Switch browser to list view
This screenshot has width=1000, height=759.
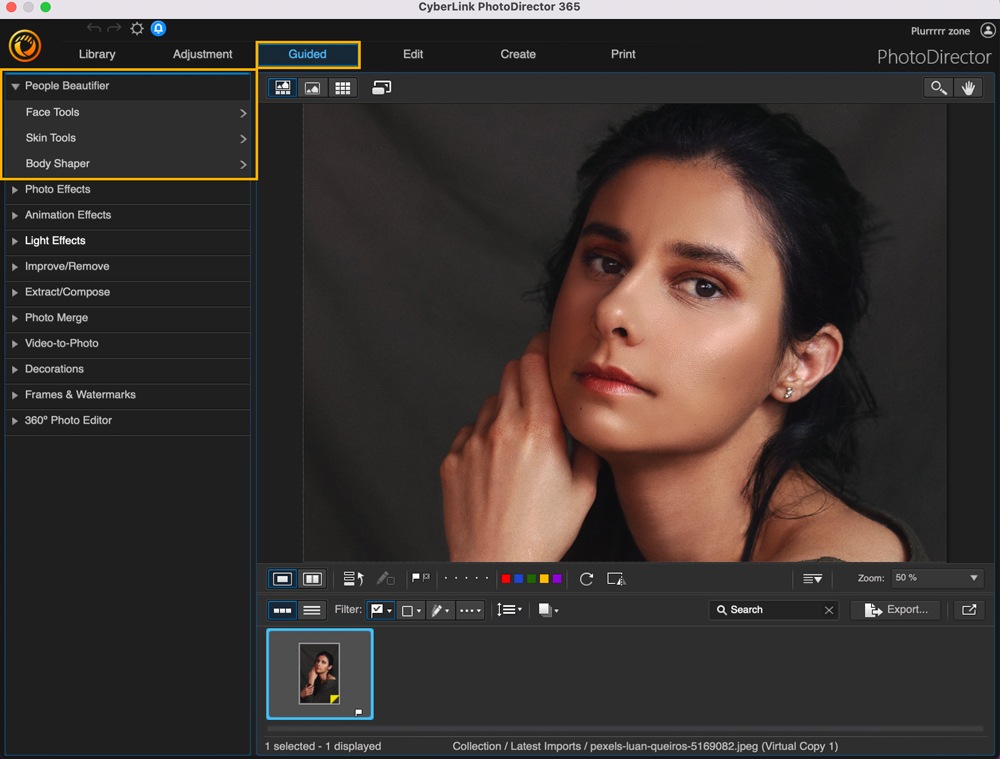point(312,610)
